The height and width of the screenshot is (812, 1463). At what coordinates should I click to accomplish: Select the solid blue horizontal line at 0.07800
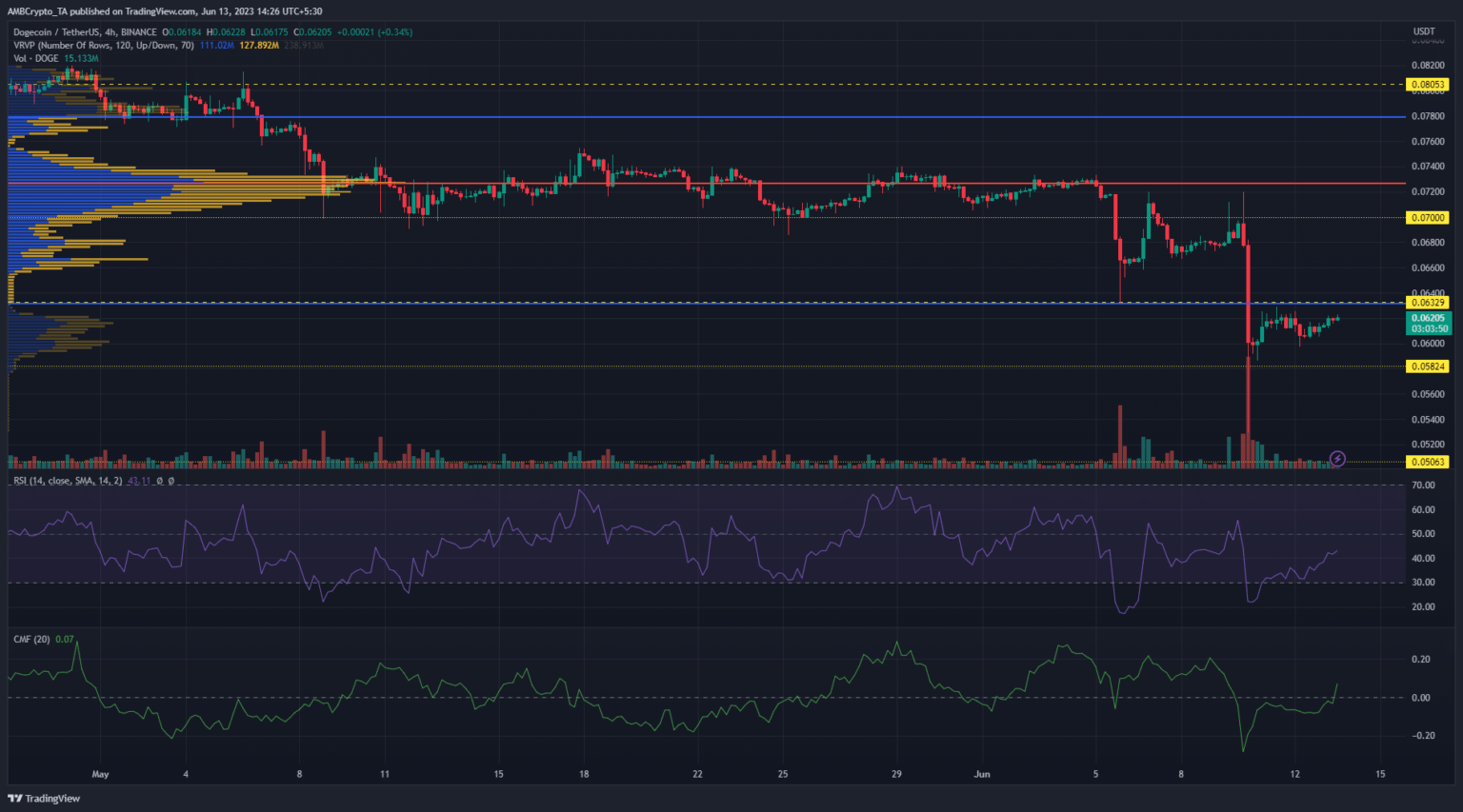pos(762,117)
